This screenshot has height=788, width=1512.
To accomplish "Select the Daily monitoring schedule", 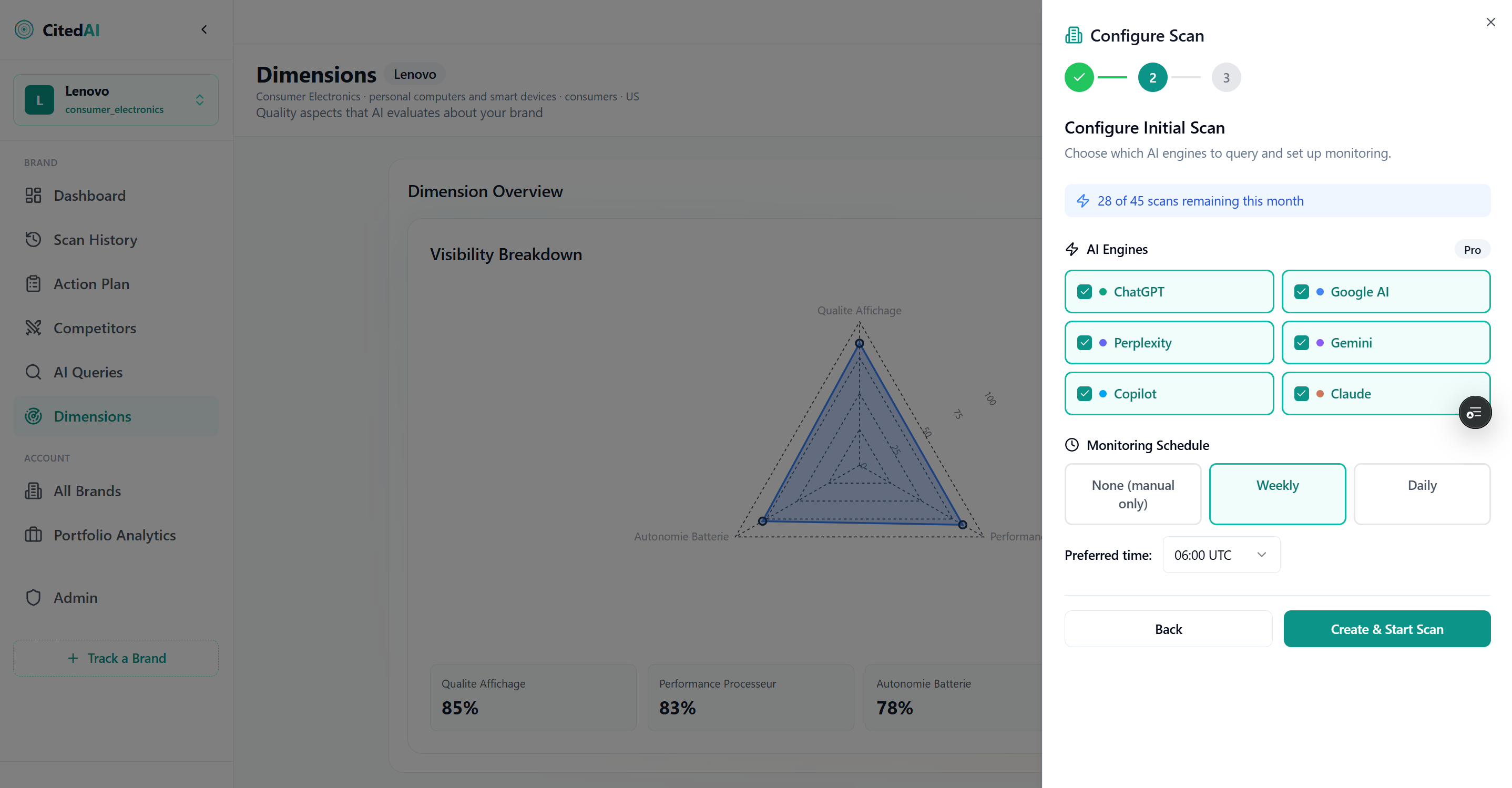I will click(1422, 494).
